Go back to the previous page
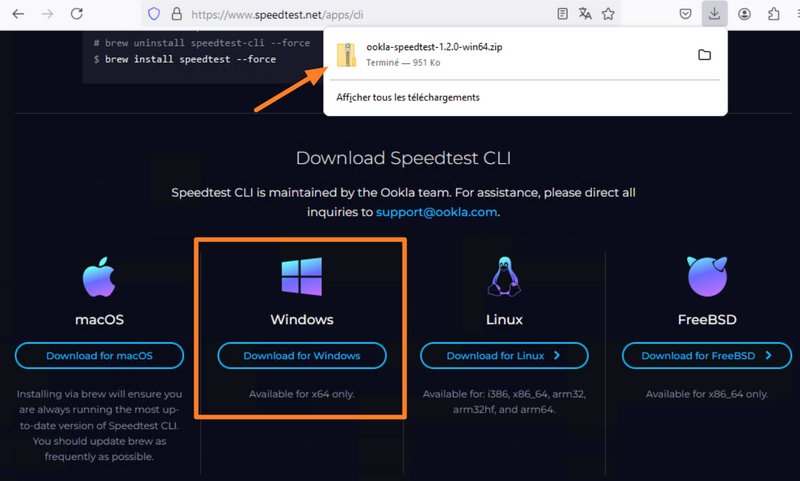This screenshot has height=481, width=800. (x=18, y=14)
